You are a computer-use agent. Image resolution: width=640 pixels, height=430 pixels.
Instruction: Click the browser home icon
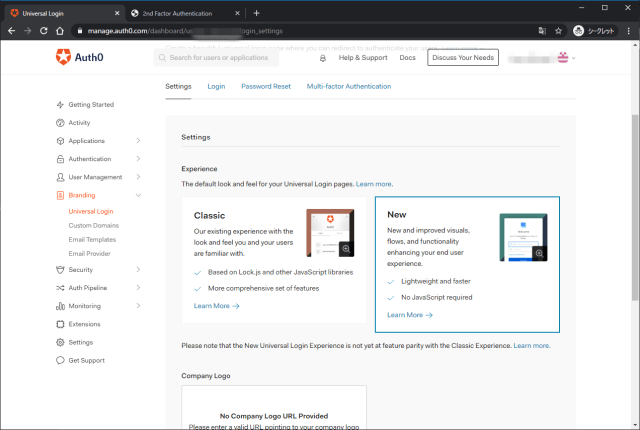[x=60, y=31]
